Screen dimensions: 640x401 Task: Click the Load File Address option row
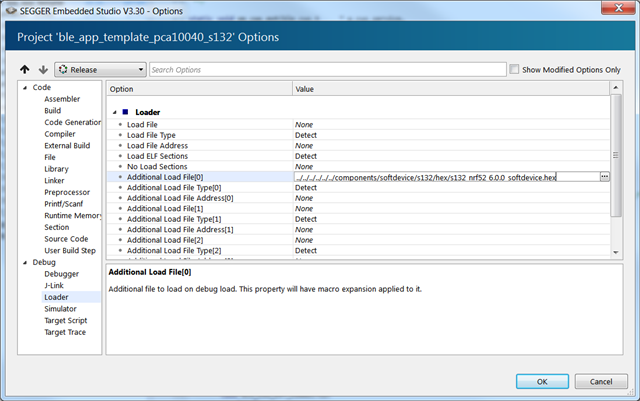[x=358, y=146]
